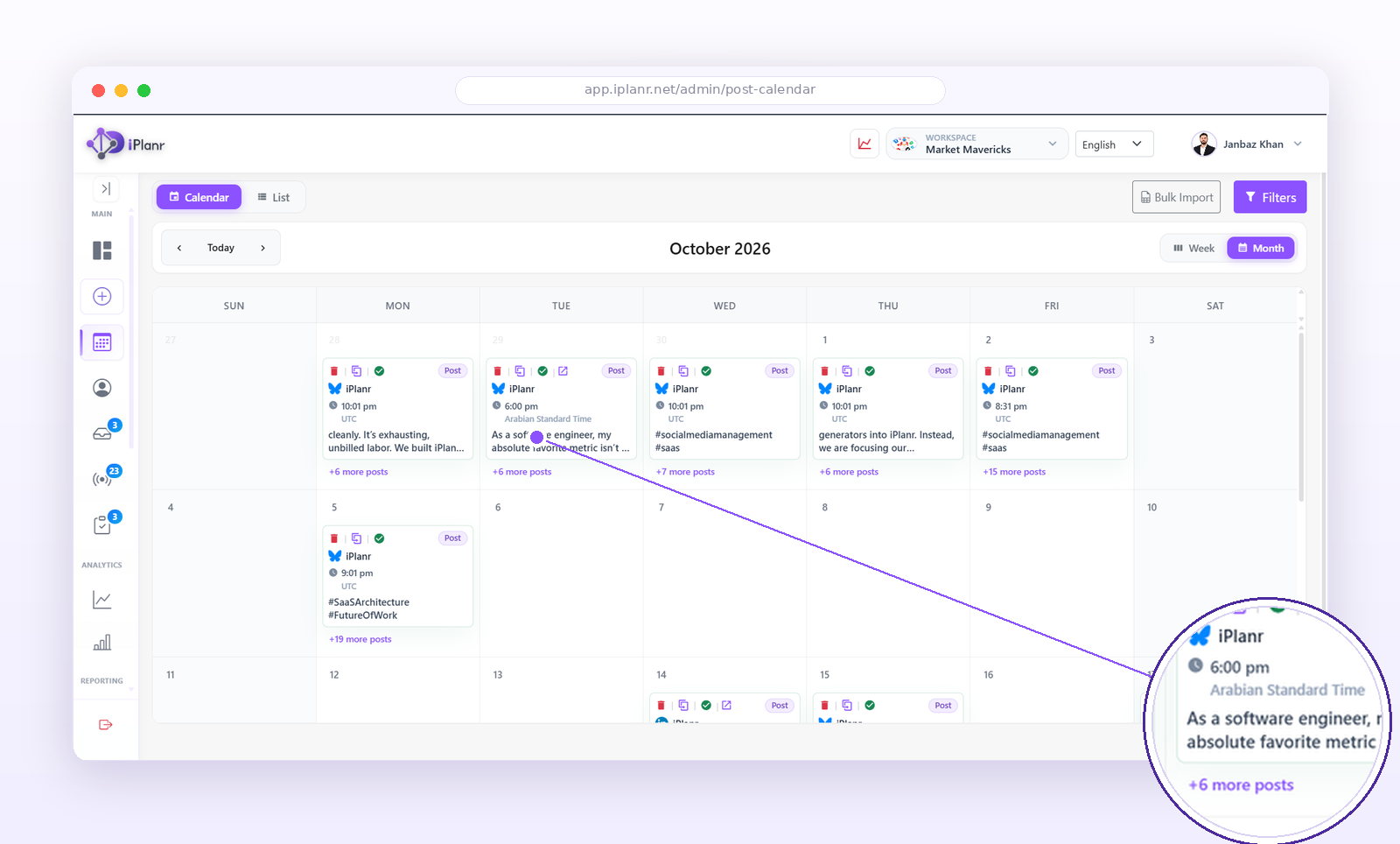Go to the previous month with the left chevron
Image resolution: width=1400 pixels, height=844 pixels.
(x=179, y=248)
